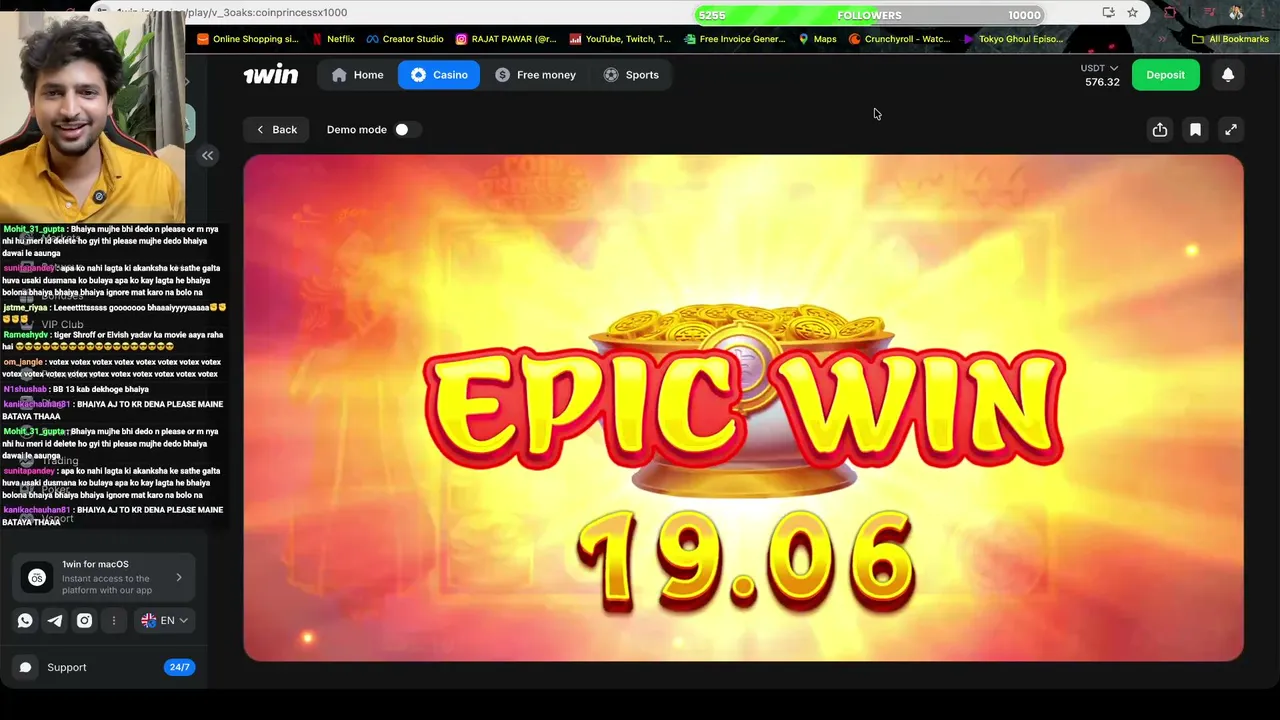
Task: Expand the 1win for macOS banner arrow
Action: pos(179,577)
